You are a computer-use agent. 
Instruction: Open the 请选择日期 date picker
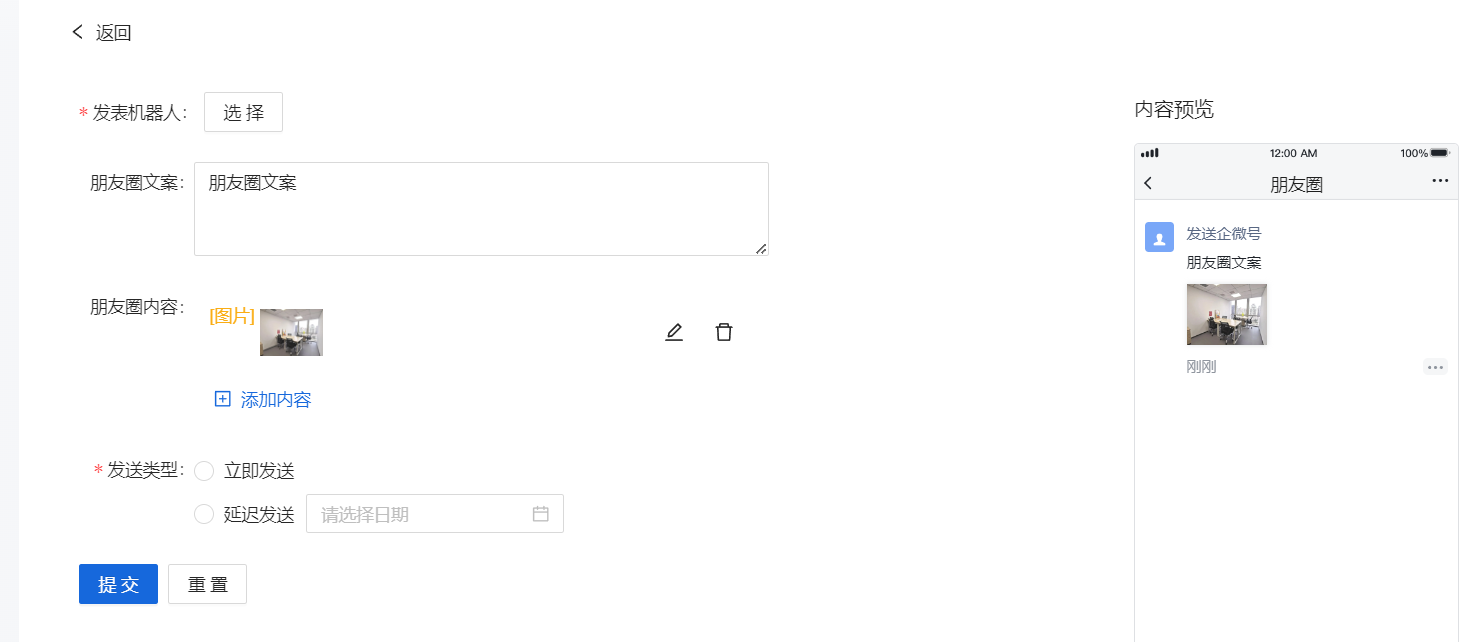420,514
